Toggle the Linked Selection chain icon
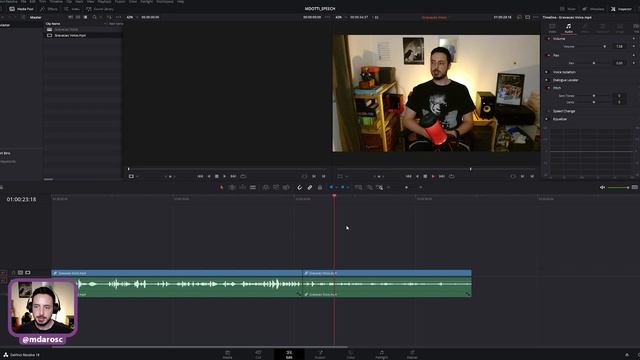Image resolution: width=640 pixels, height=360 pixels. coord(310,187)
